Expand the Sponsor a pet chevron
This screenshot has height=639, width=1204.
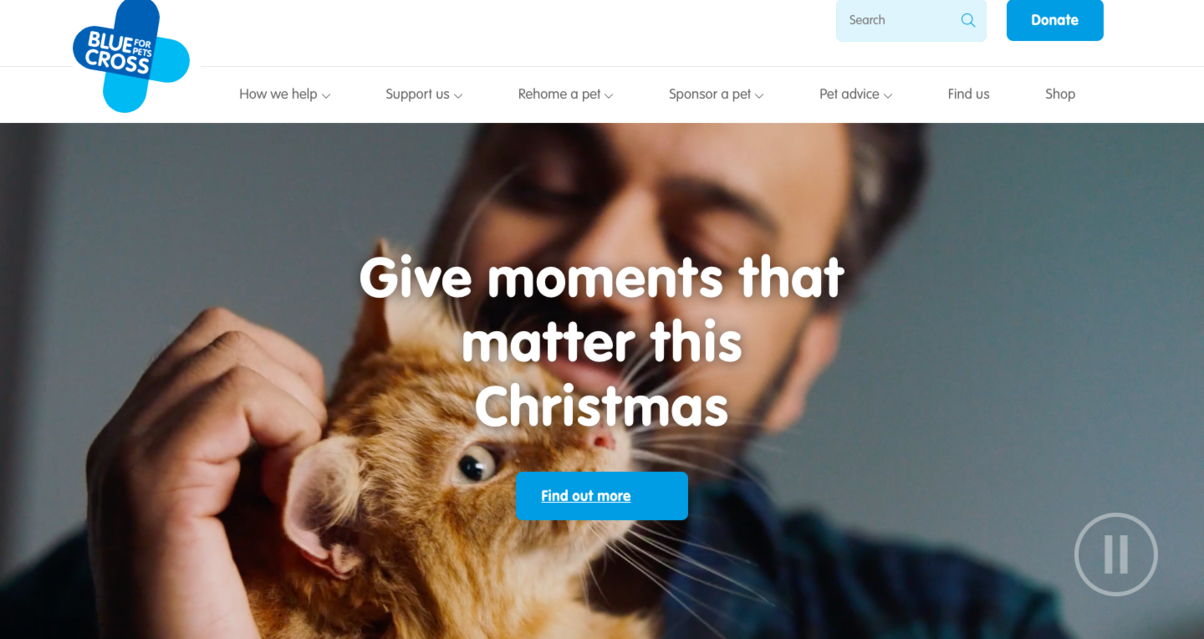pyautogui.click(x=759, y=96)
